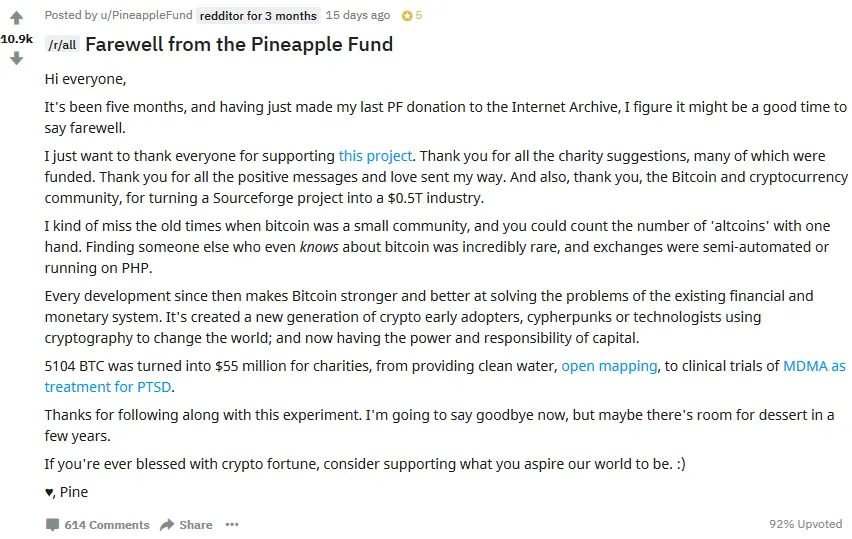The width and height of the screenshot is (852, 539).
Task: Follow the 'open mapping' link
Action: pos(609,366)
